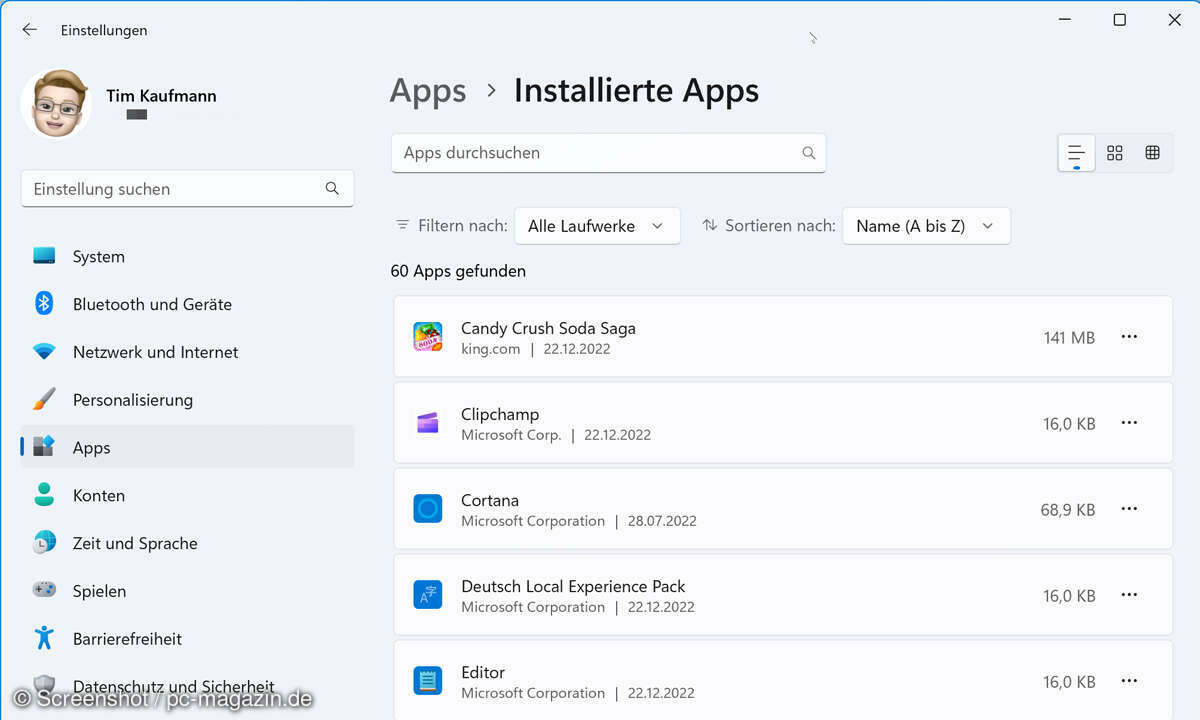The width and height of the screenshot is (1200, 720).
Task: Click the Candy Crush Soda Saga name
Action: tap(548, 328)
